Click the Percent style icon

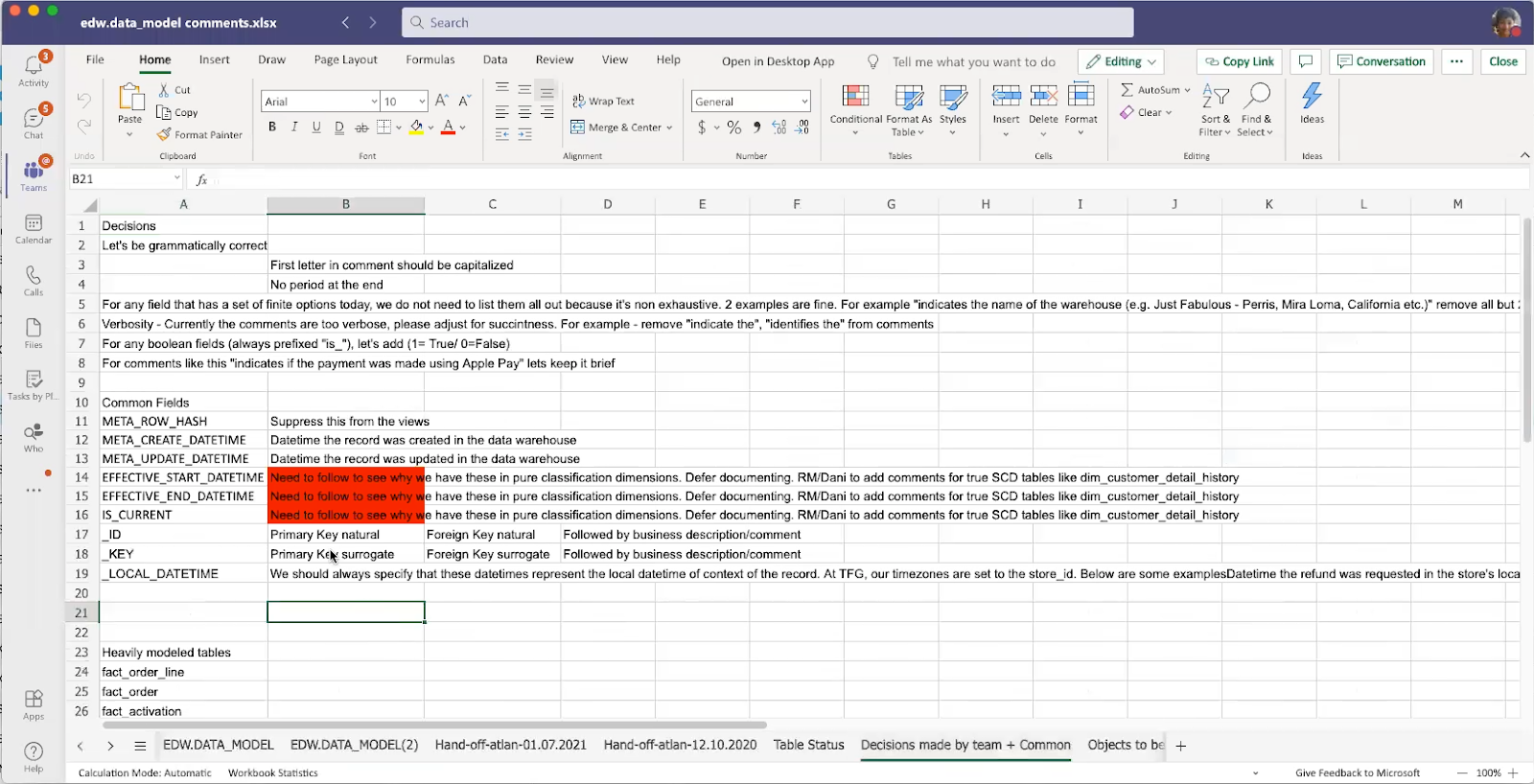point(734,127)
